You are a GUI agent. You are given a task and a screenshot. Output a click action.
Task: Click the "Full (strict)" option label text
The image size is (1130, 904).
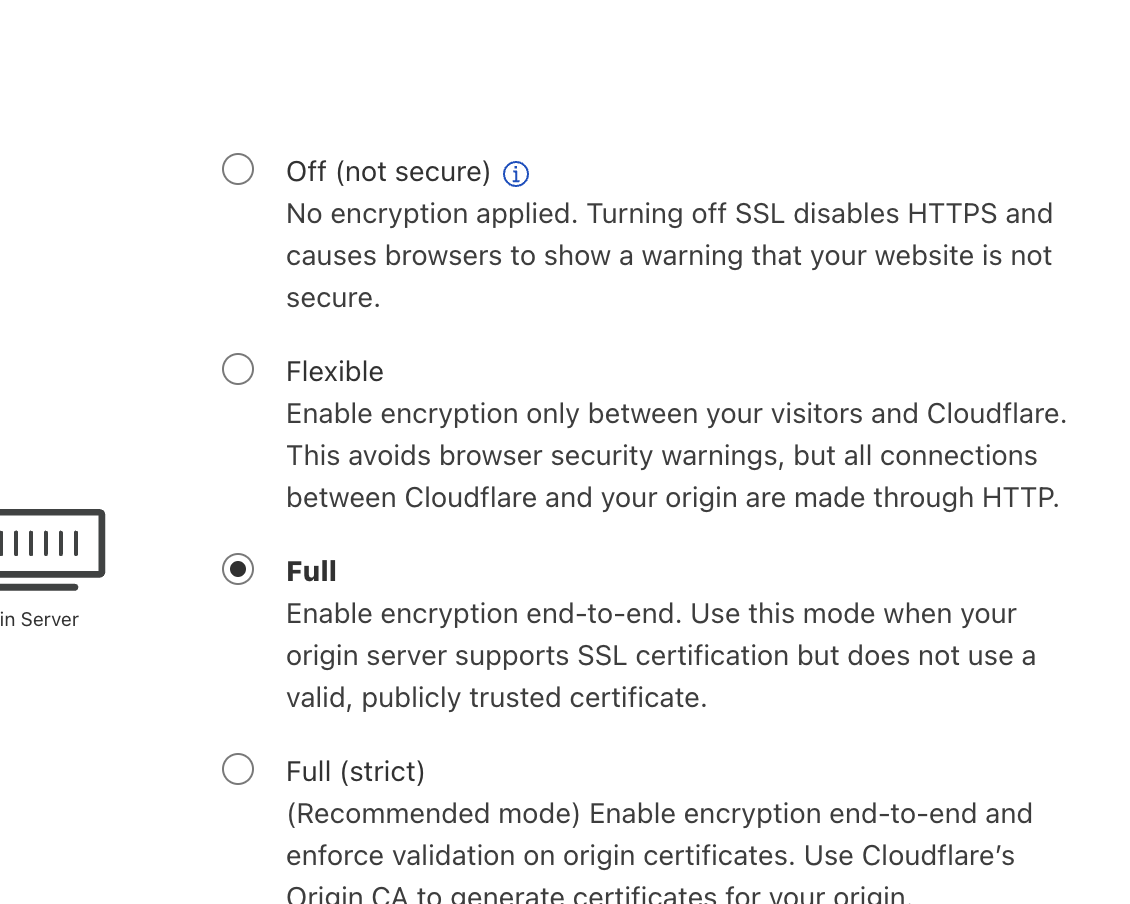[x=356, y=772]
